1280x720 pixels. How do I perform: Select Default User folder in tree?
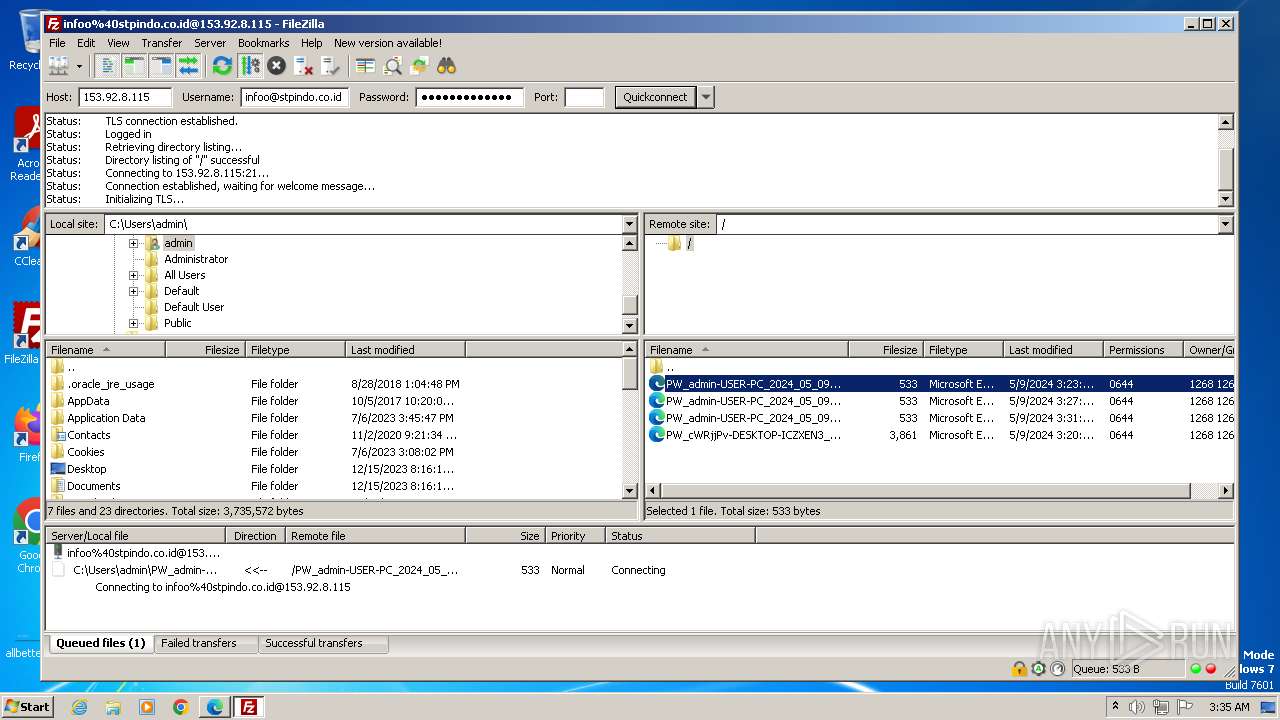[x=194, y=307]
